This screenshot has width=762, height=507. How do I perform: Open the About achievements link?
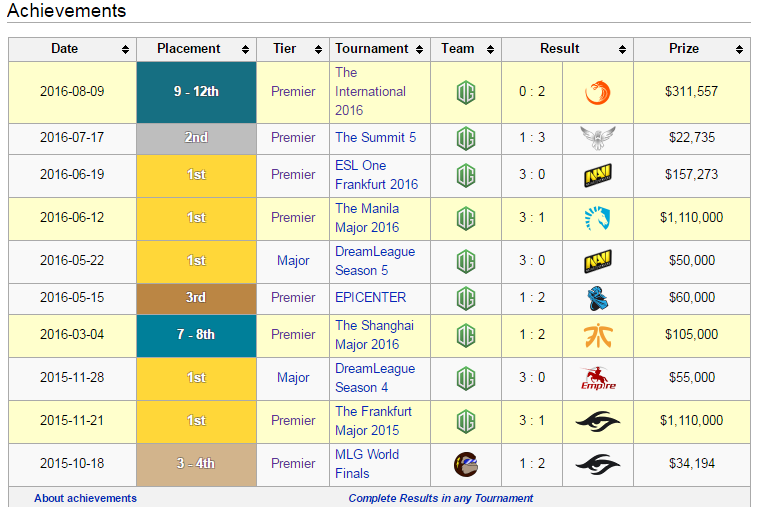[x=85, y=498]
